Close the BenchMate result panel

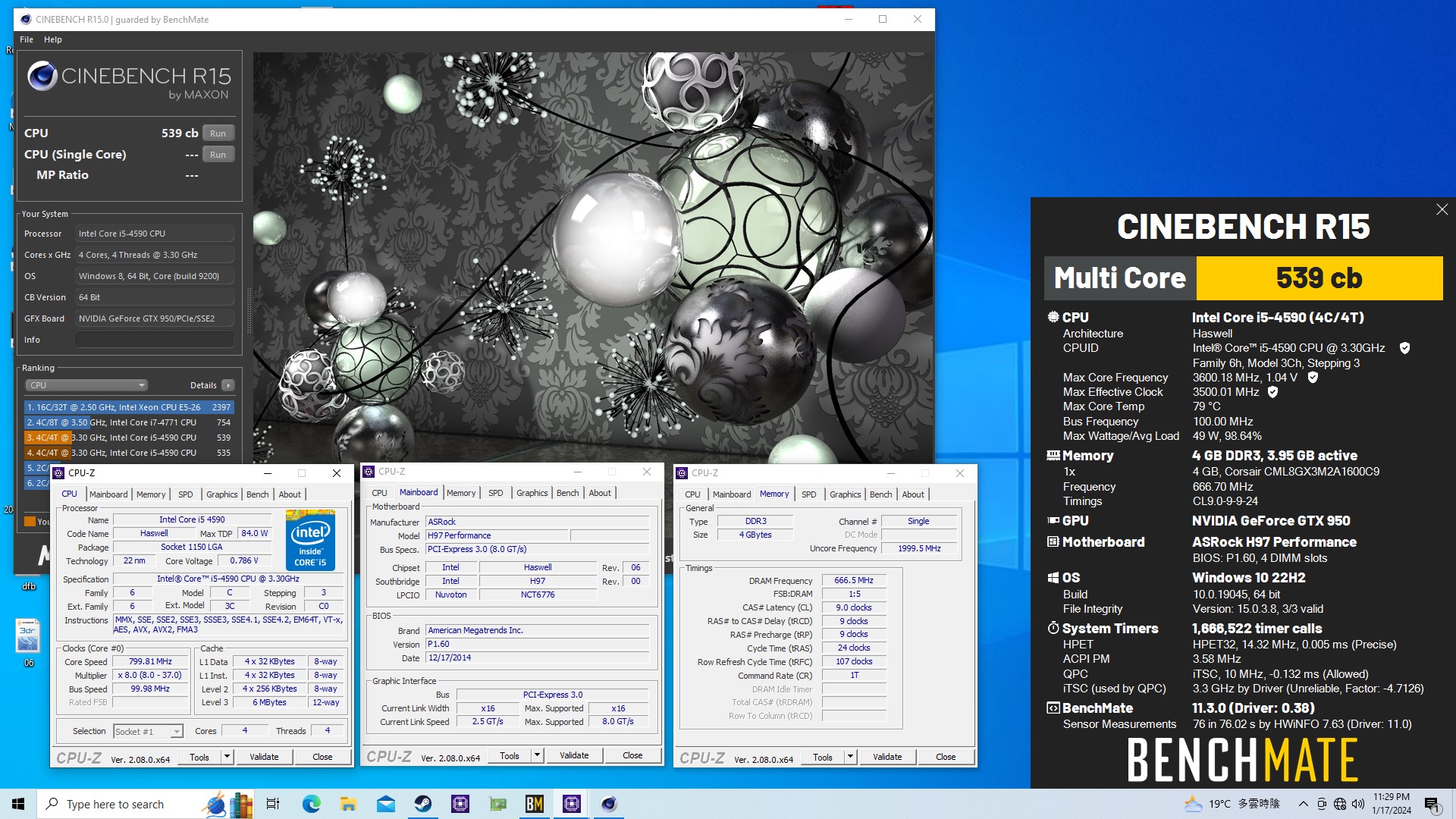pos(1442,209)
